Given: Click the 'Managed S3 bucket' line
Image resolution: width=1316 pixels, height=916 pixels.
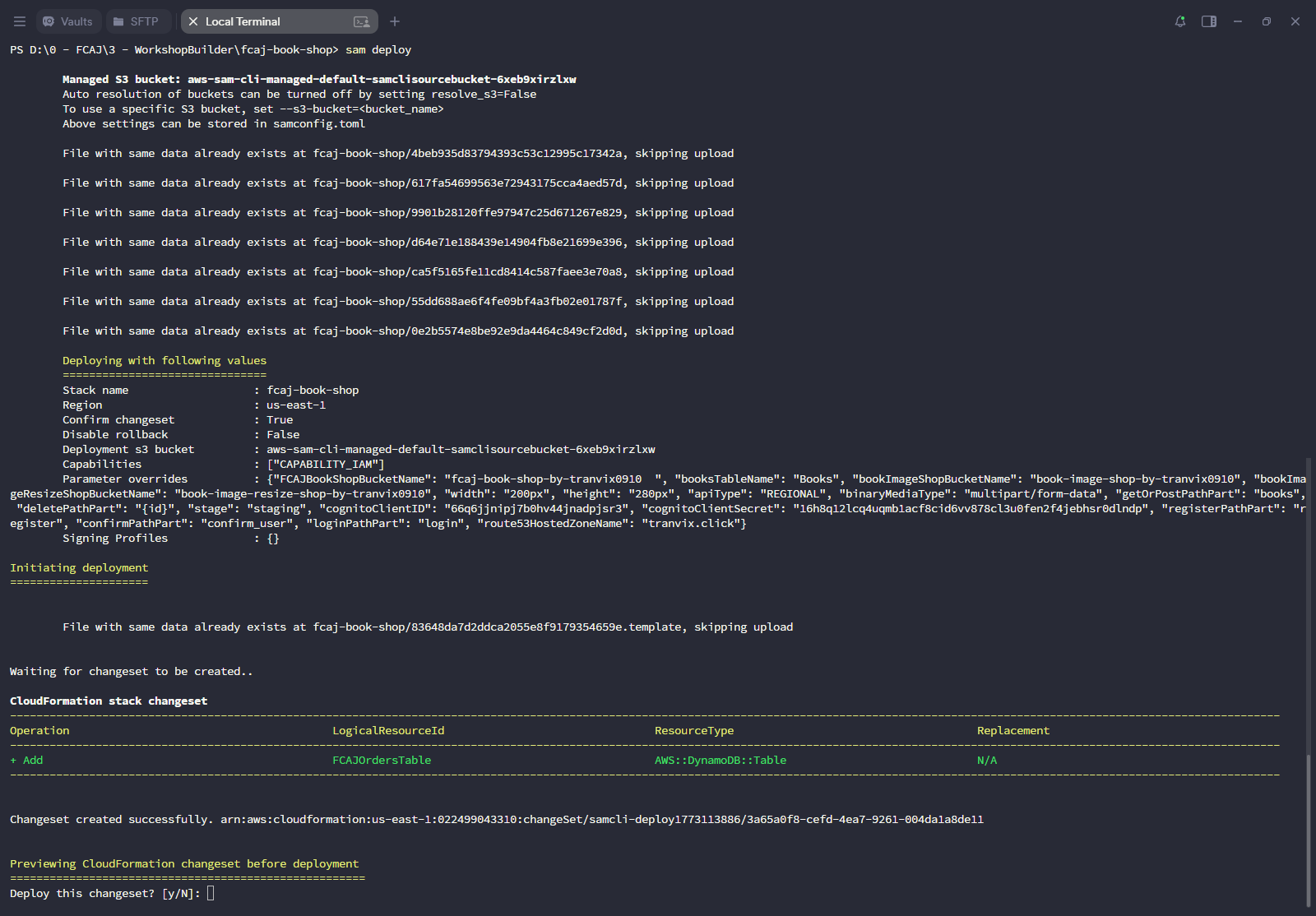Looking at the screenshot, I should click(x=319, y=79).
